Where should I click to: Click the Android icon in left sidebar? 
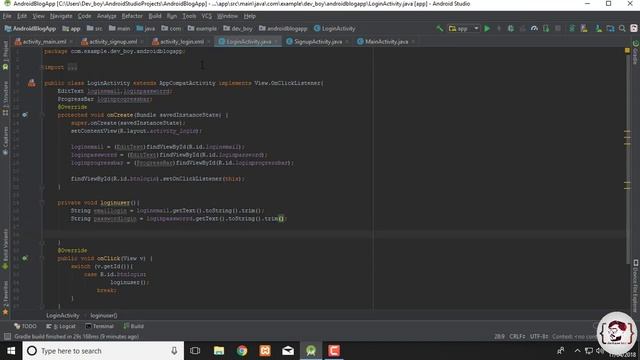(5, 67)
